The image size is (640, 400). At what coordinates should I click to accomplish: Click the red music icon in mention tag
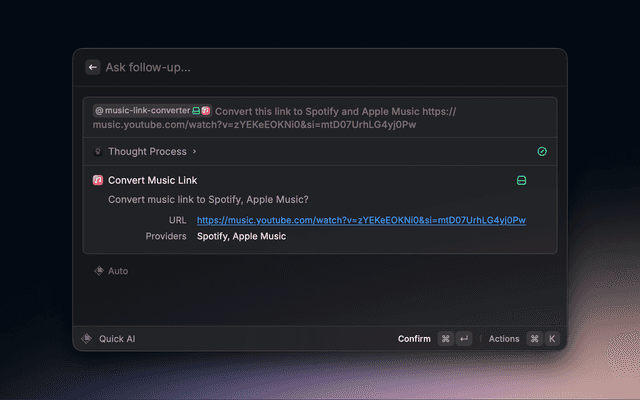(206, 111)
